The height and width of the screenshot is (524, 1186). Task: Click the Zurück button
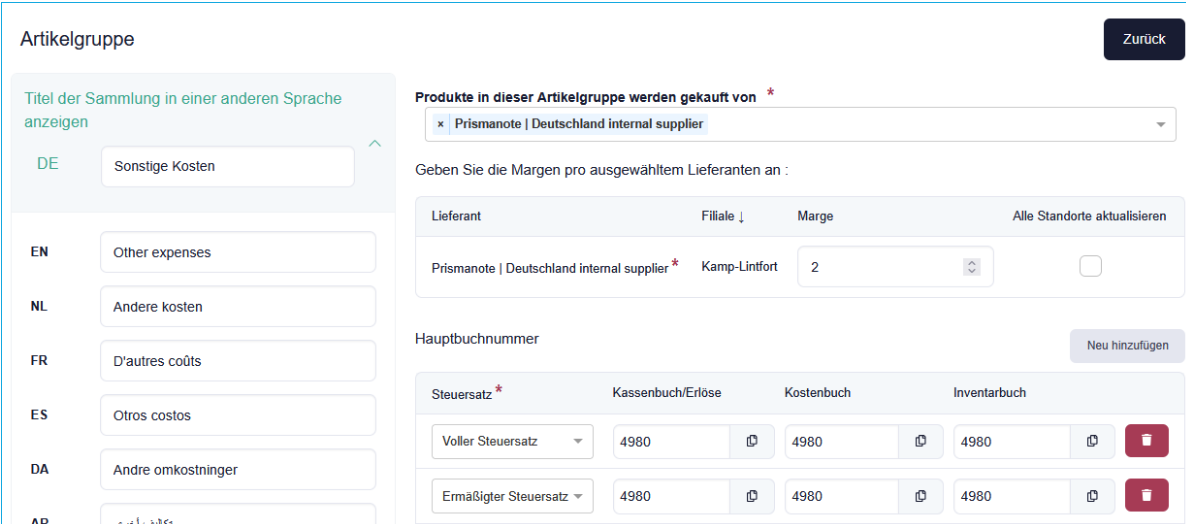pyautogui.click(x=1143, y=39)
